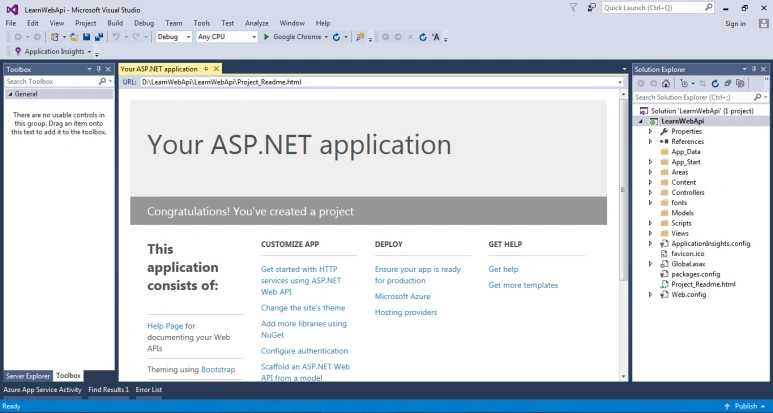The height and width of the screenshot is (413, 773).
Task: Click the 'Bootstrap' link
Action: (x=218, y=370)
